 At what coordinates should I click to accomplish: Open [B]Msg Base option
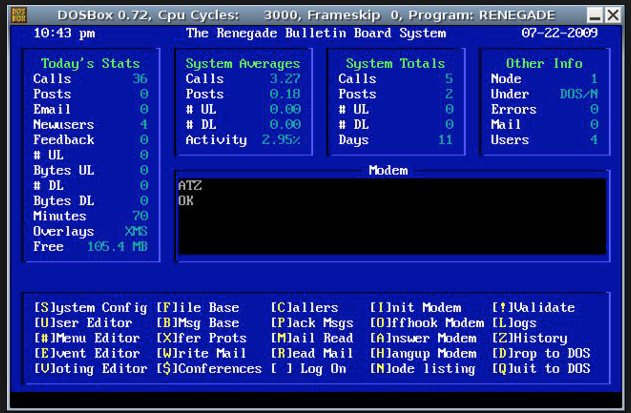click(198, 323)
